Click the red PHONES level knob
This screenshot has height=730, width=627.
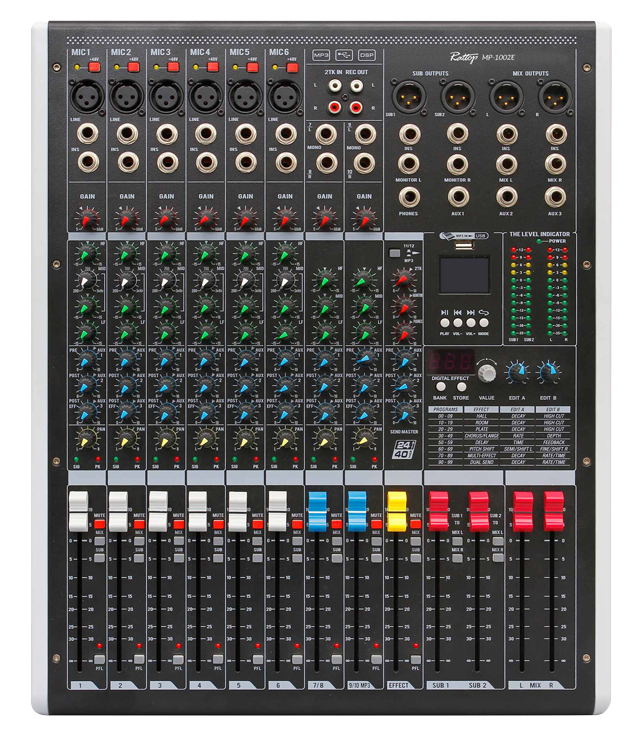403,332
